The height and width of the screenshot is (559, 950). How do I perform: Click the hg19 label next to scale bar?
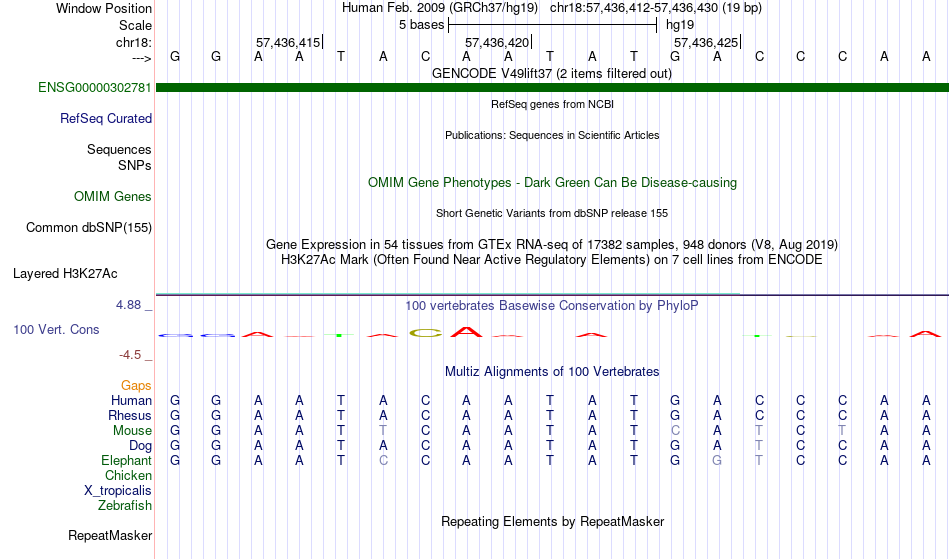coord(680,25)
